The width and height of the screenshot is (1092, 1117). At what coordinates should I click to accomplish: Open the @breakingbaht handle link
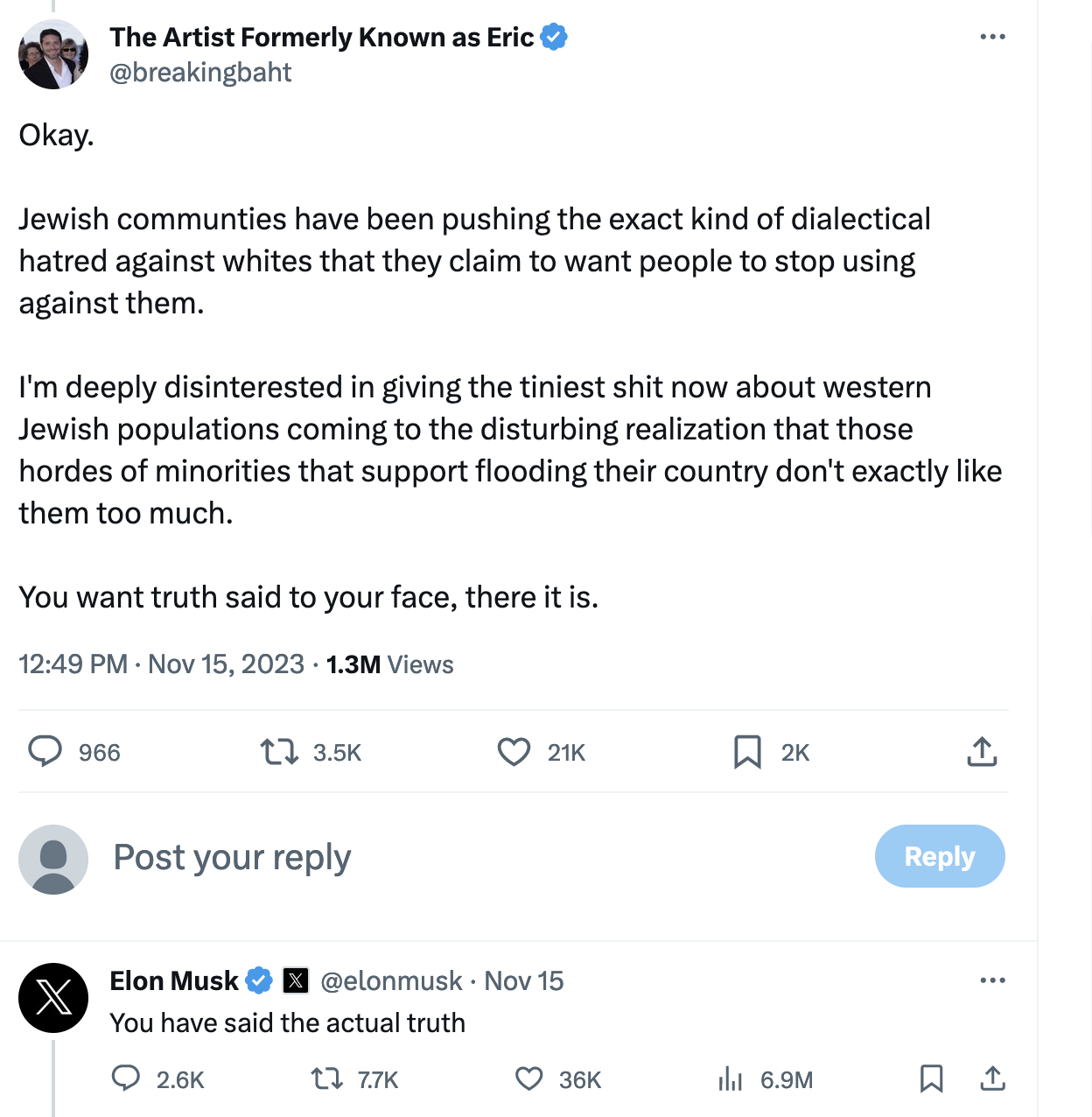click(200, 73)
